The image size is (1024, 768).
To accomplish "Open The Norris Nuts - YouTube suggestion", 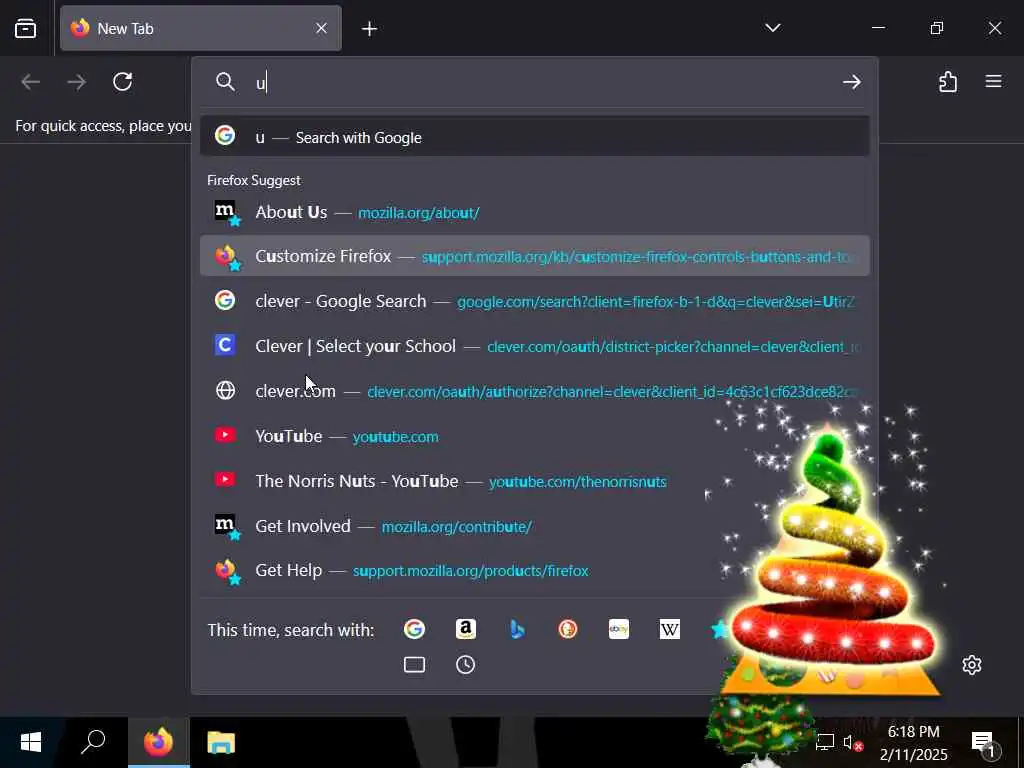I will coord(535,481).
